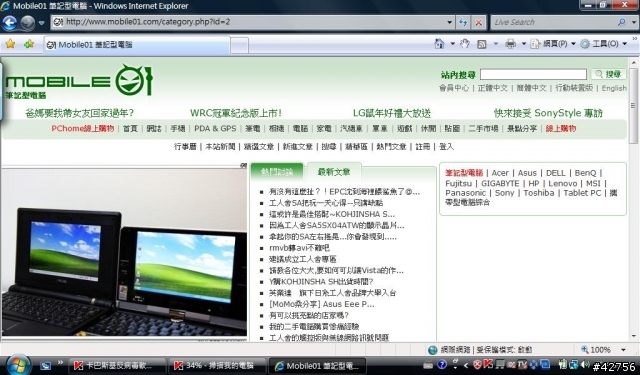Click the 搜尋 site search button
The image size is (640, 375).
(608, 74)
